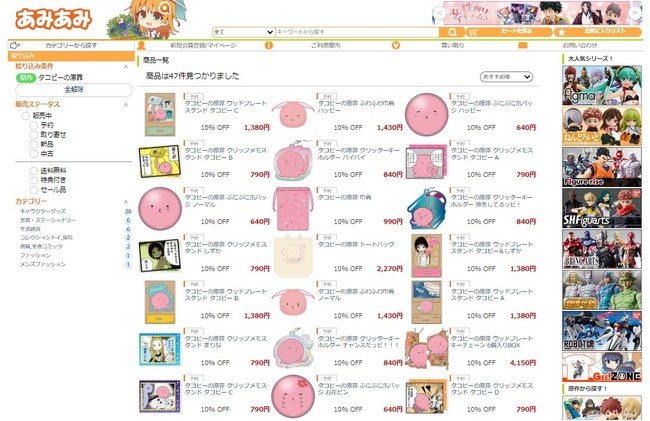Open the sort order dropdown おすすめ順
This screenshot has height=421, width=650.
pos(506,77)
